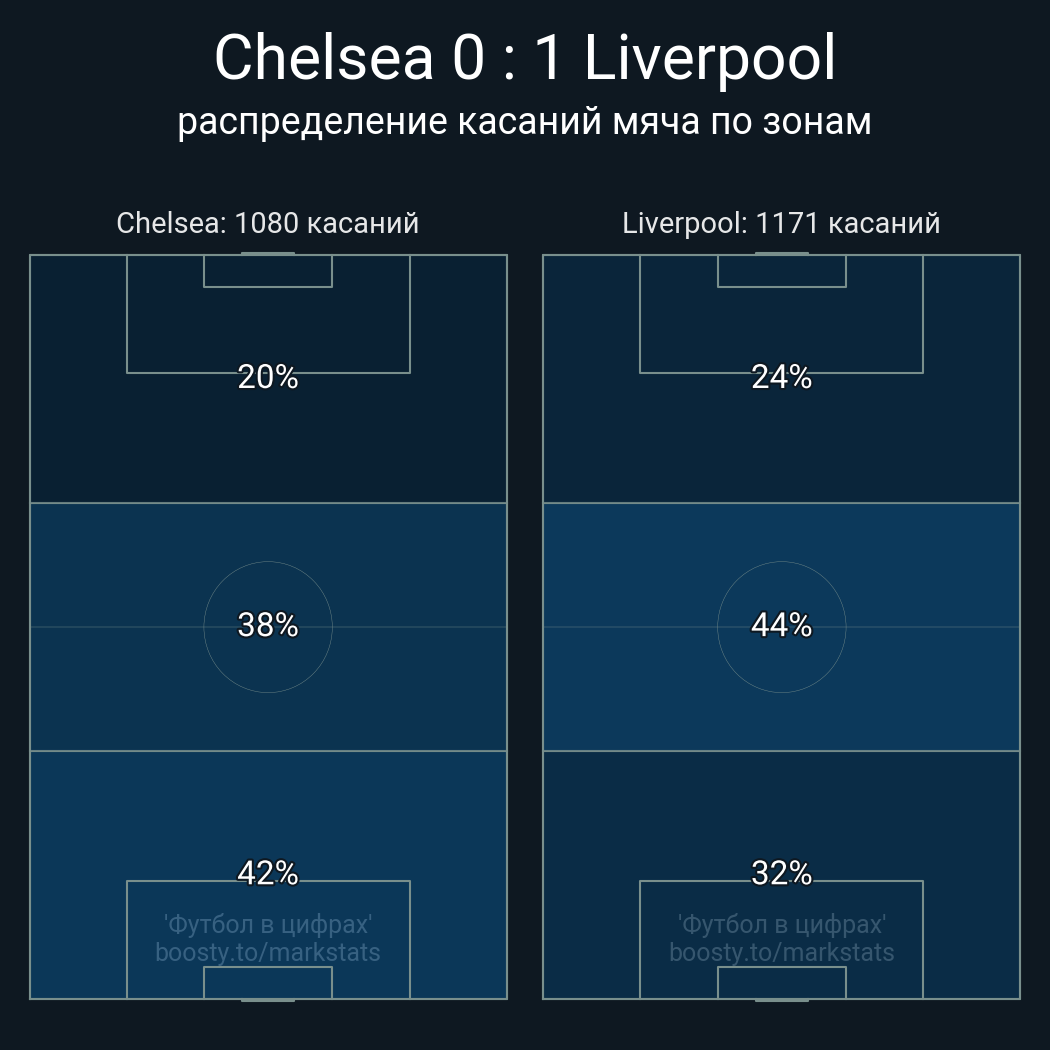Select the subtitle about touch distribution by zones

coord(524,122)
